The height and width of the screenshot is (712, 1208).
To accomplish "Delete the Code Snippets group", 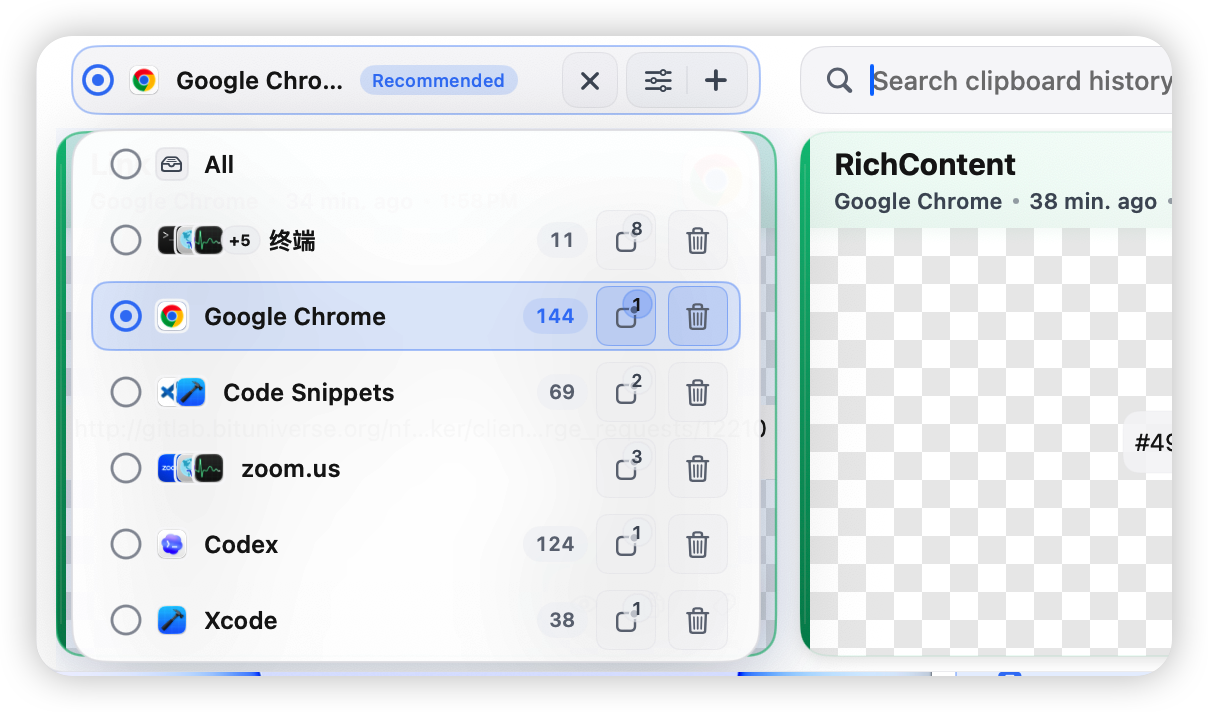I will 698,392.
